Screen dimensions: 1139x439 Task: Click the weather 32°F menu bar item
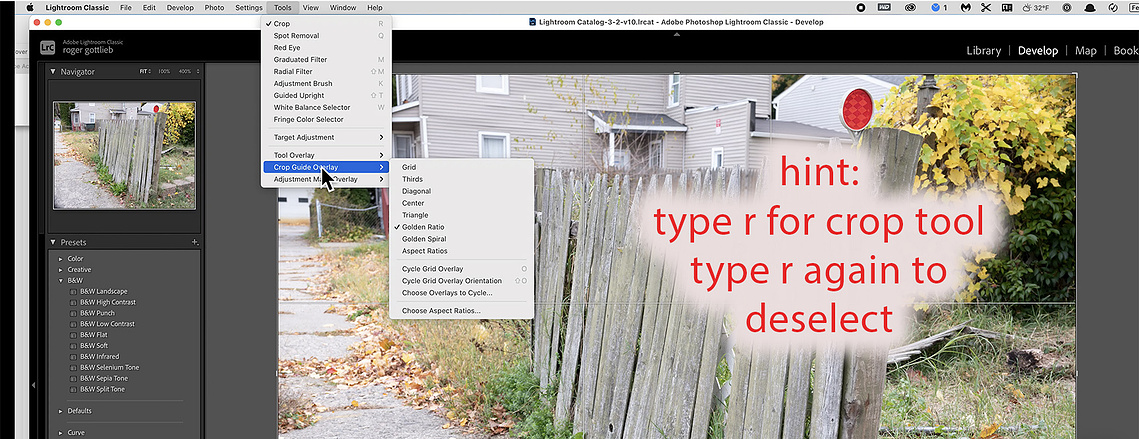(x=1037, y=7)
